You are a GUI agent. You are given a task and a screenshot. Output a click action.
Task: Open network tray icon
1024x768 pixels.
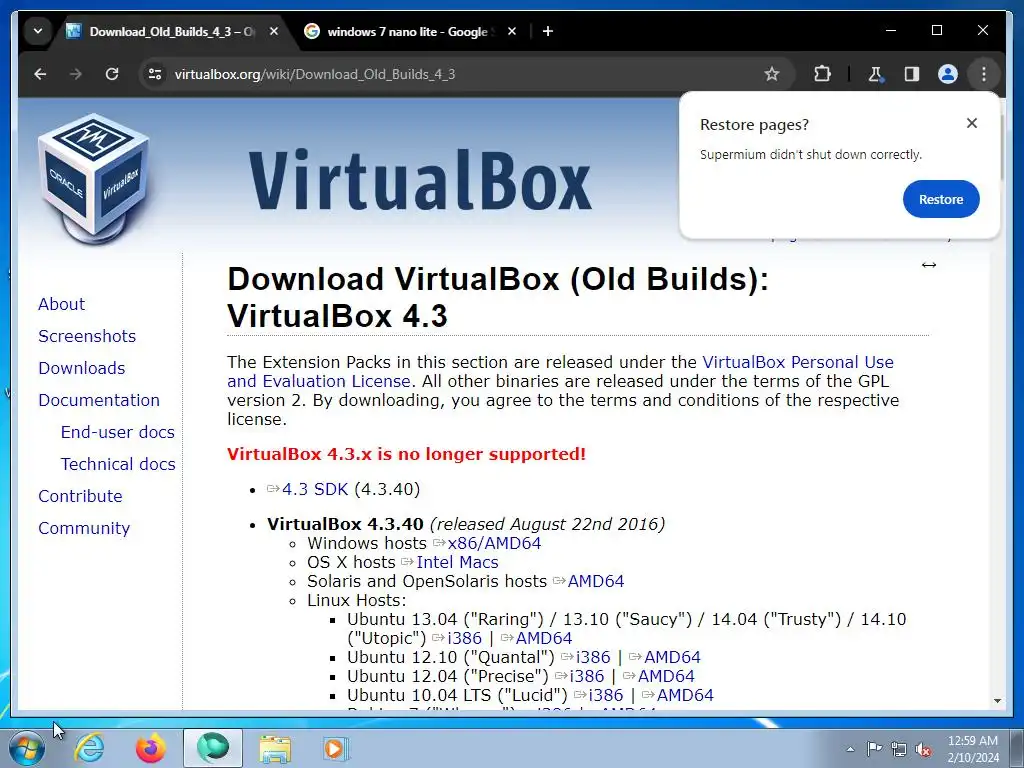899,749
